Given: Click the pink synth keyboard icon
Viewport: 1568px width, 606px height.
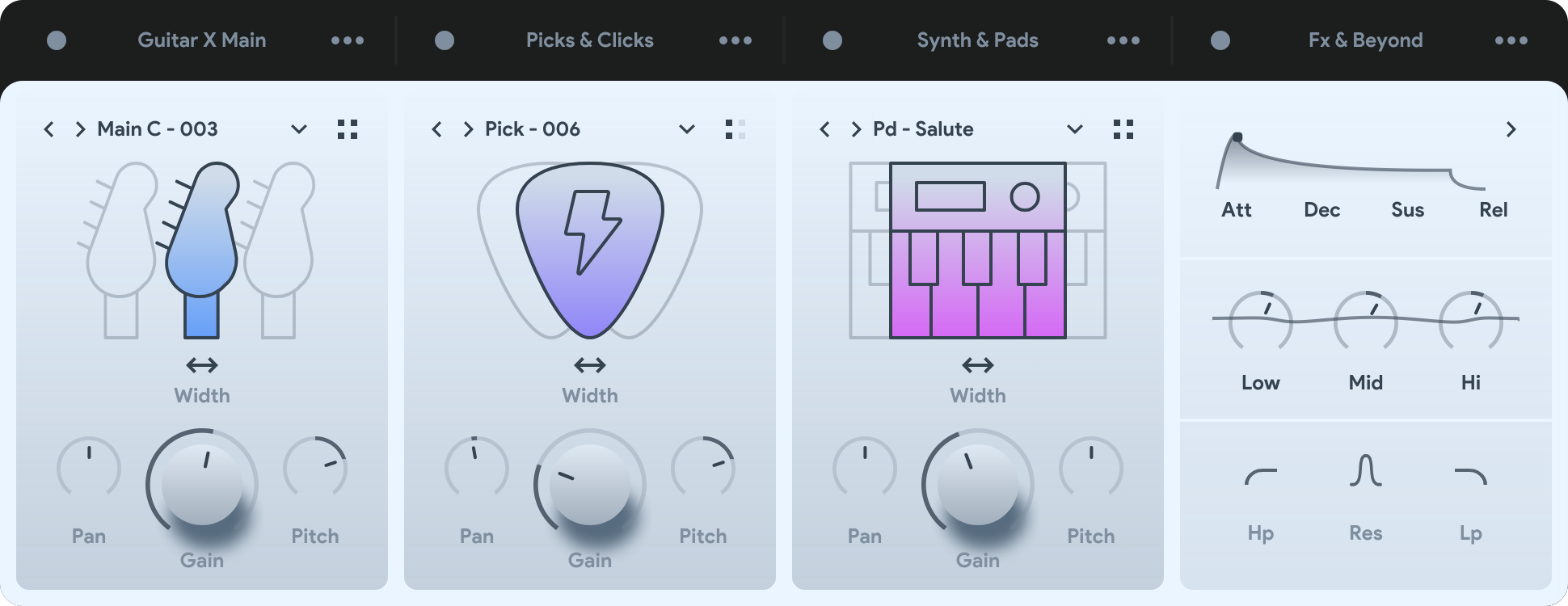Looking at the screenshot, I should (x=978, y=250).
